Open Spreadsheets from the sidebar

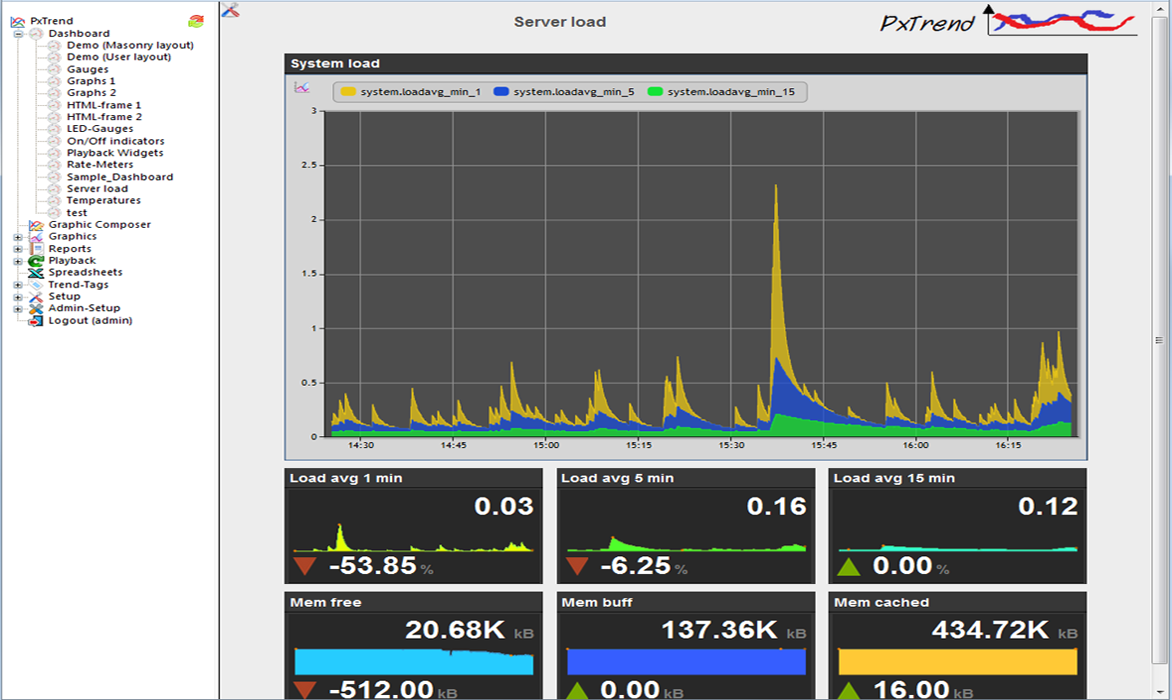click(x=85, y=273)
